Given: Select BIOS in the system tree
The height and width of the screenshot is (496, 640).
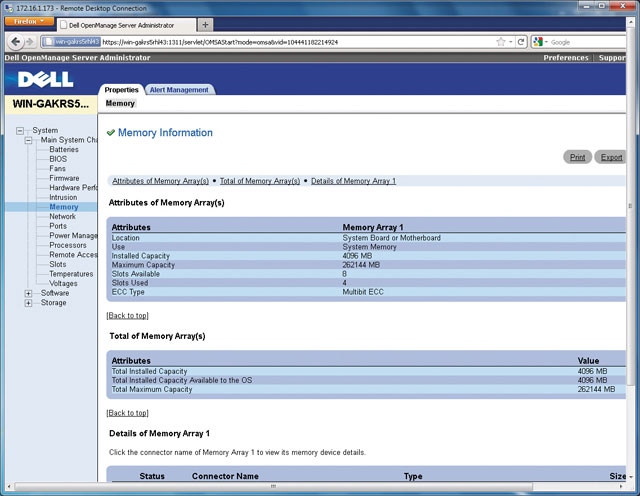Looking at the screenshot, I should (x=58, y=159).
